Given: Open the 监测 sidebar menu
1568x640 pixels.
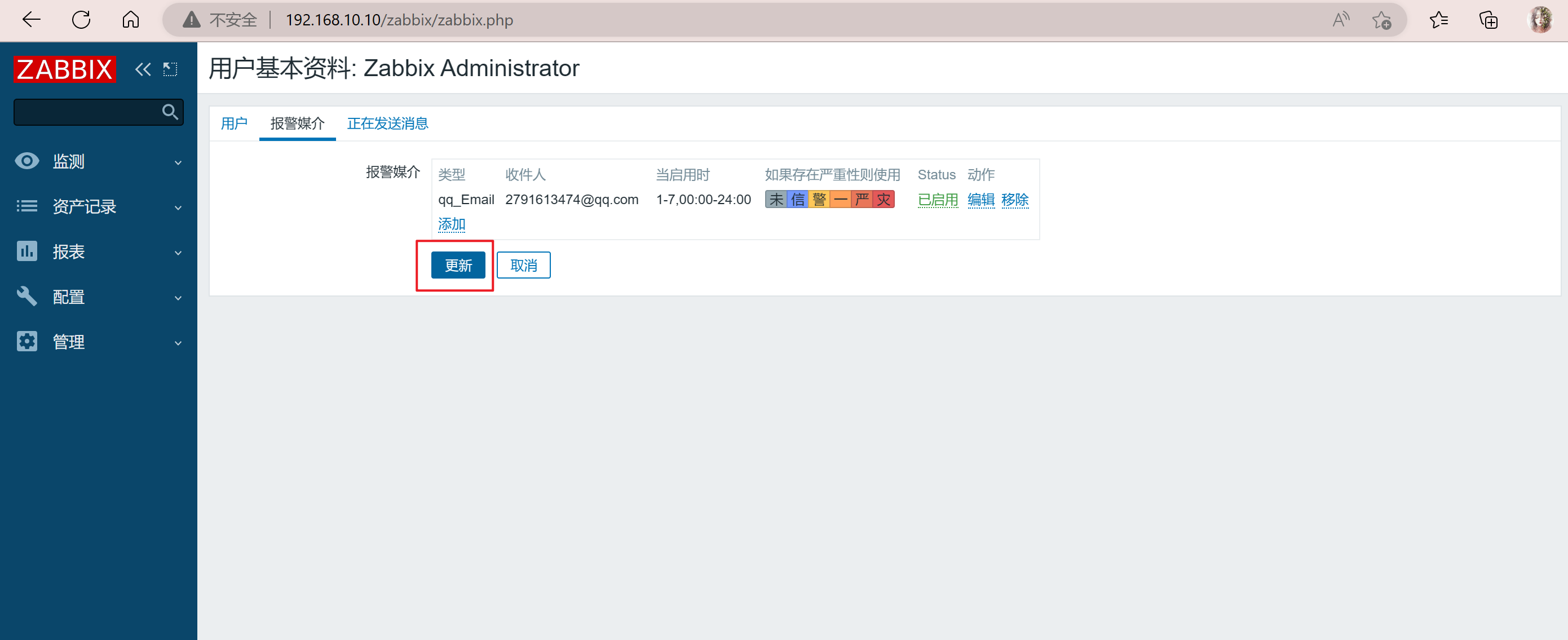Looking at the screenshot, I should tap(99, 161).
